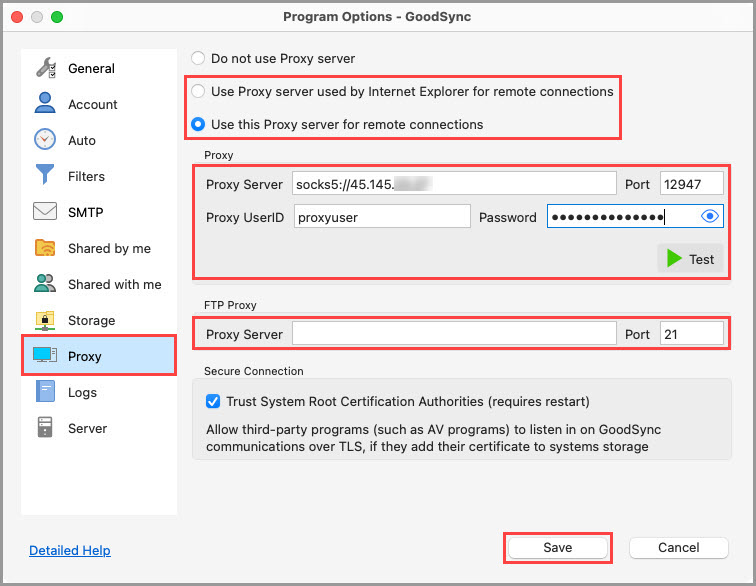
Task: Click the SMTP envelope icon
Action: pyautogui.click(x=46, y=212)
